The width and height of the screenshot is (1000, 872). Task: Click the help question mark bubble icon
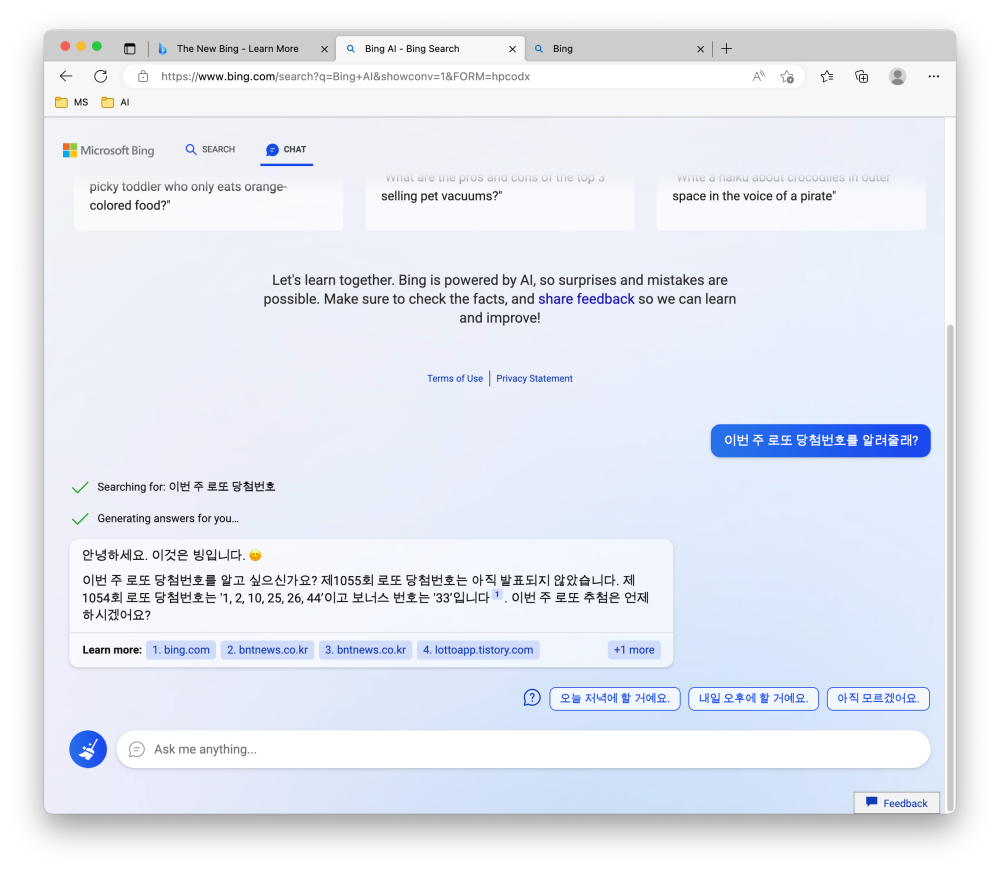pos(532,698)
